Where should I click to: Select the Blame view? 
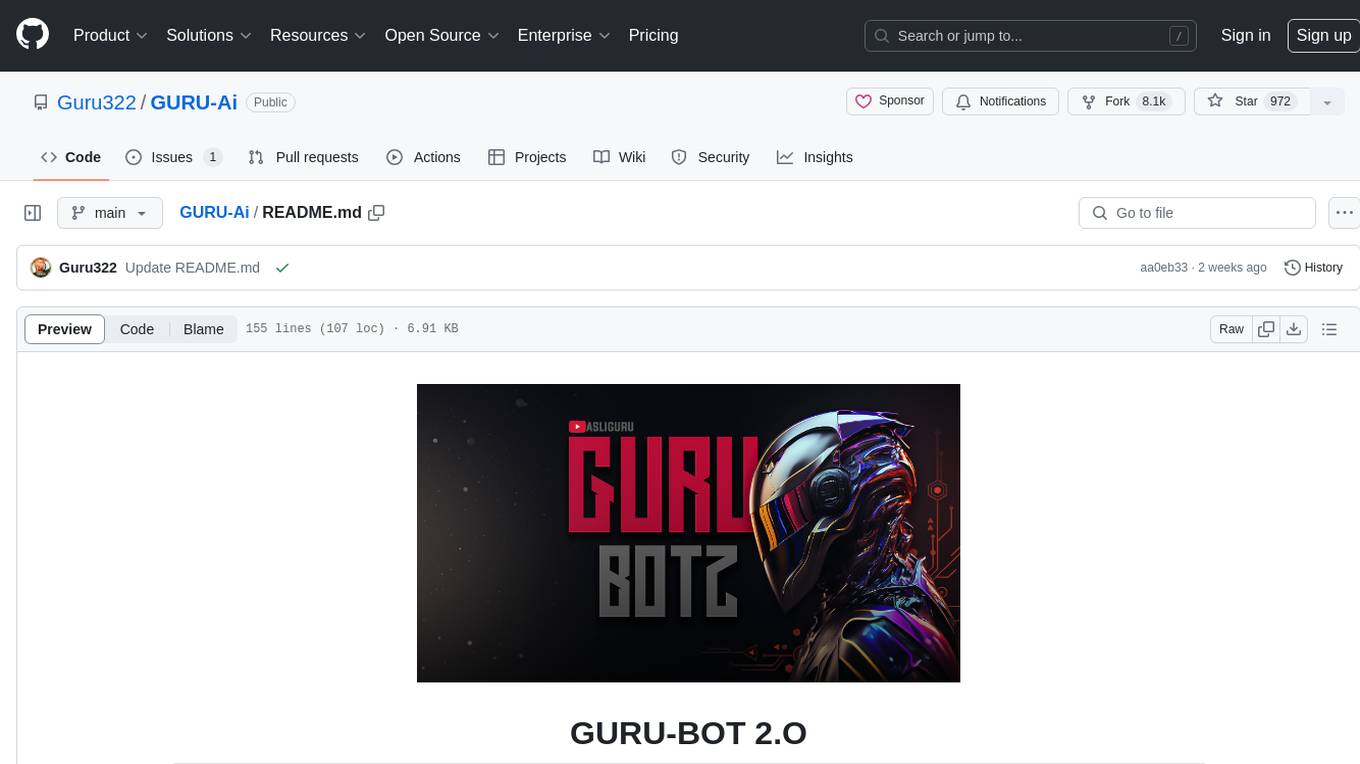pos(203,329)
